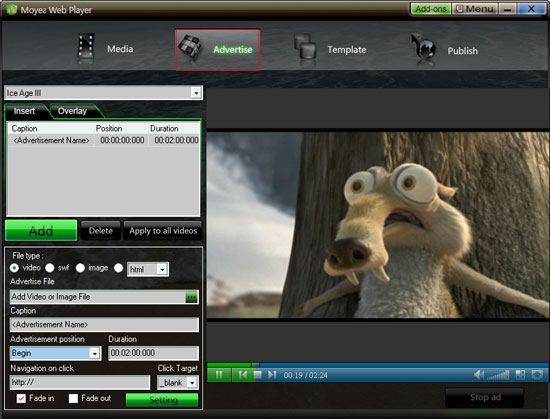Click the Stop ad button
Image resolution: width=550 pixels, height=419 pixels.
click(485, 397)
